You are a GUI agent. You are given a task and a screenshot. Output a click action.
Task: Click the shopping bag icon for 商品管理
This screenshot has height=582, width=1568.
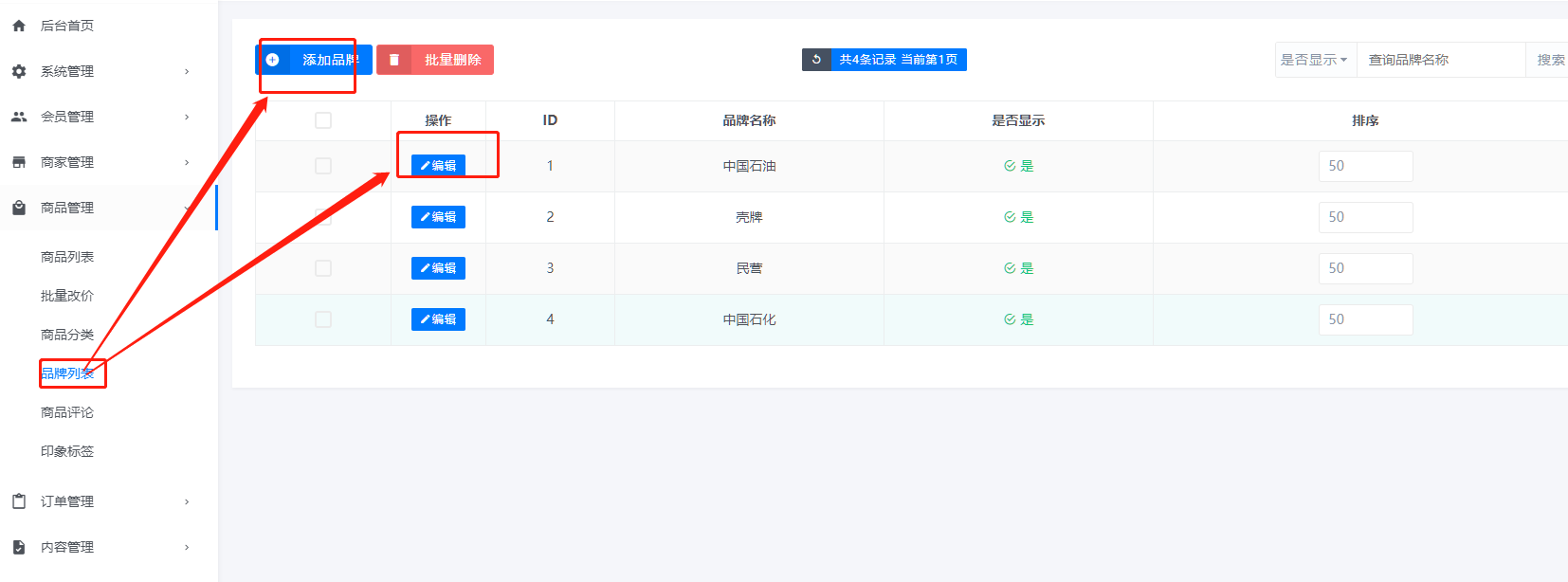point(19,208)
